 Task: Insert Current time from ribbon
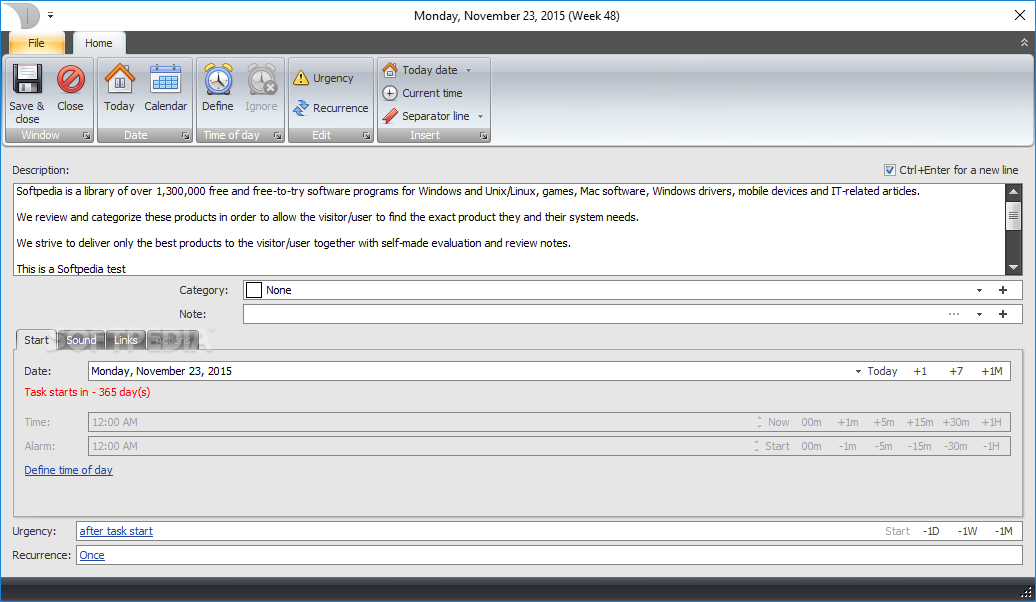coord(423,93)
